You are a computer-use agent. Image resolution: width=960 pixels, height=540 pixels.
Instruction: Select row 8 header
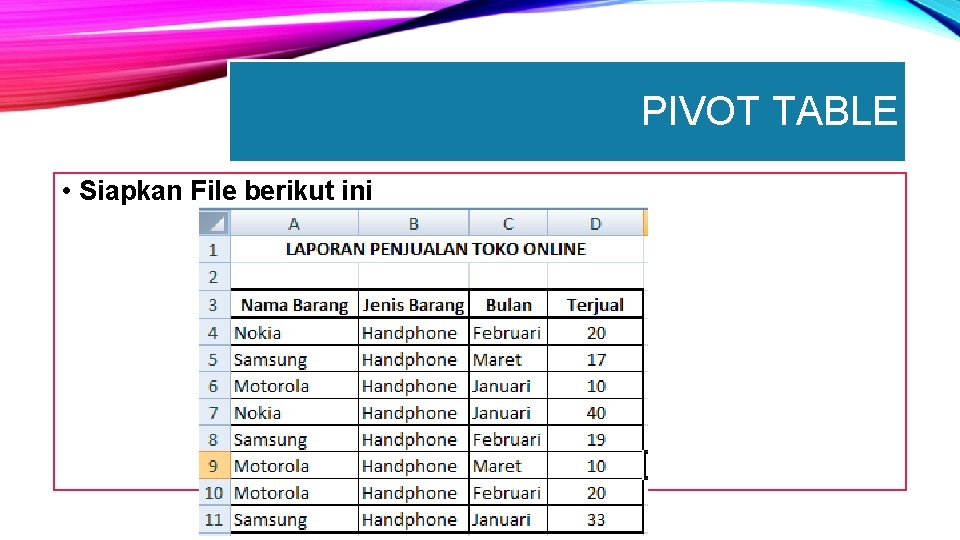(x=214, y=439)
